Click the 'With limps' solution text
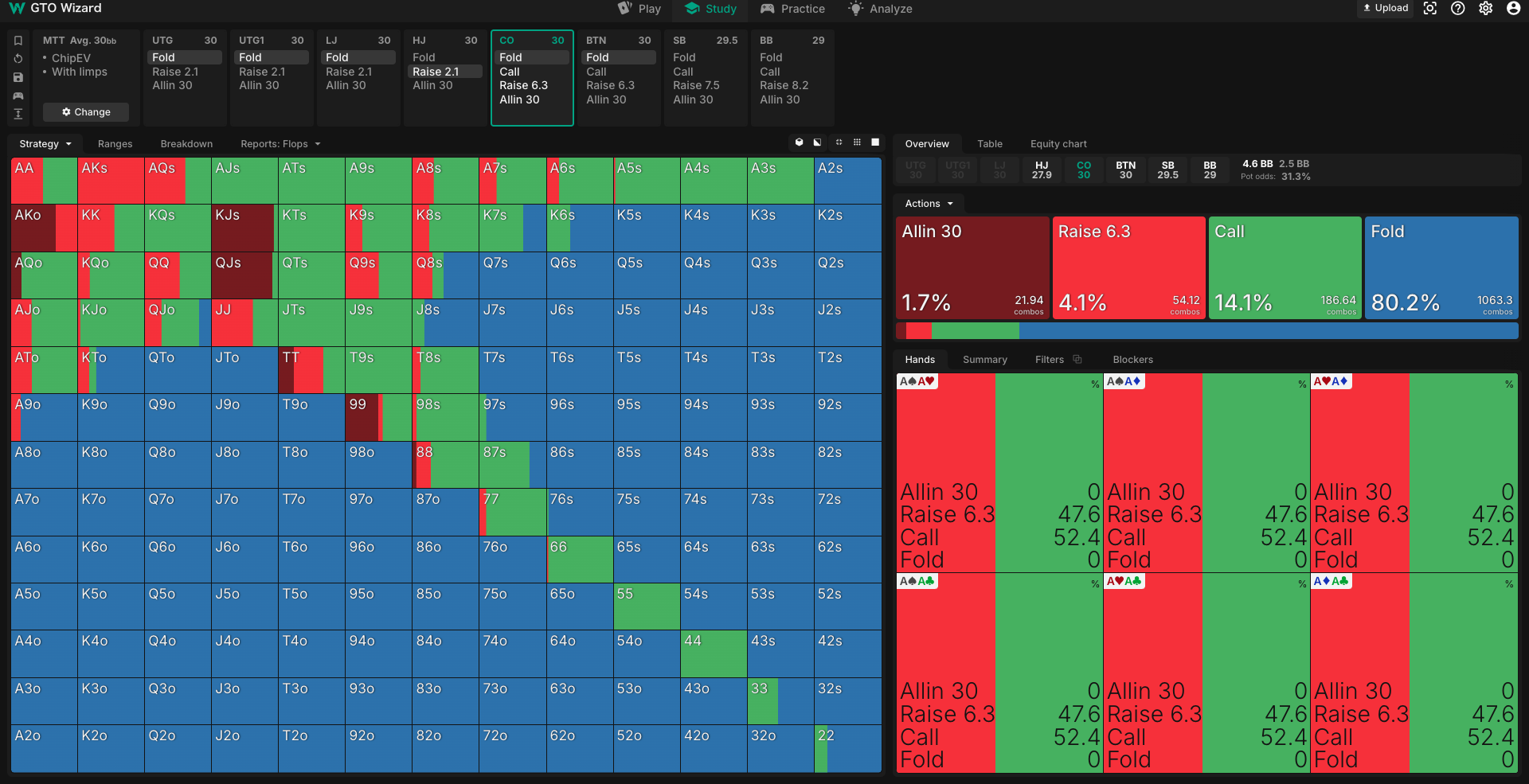The image size is (1529, 784). [80, 72]
